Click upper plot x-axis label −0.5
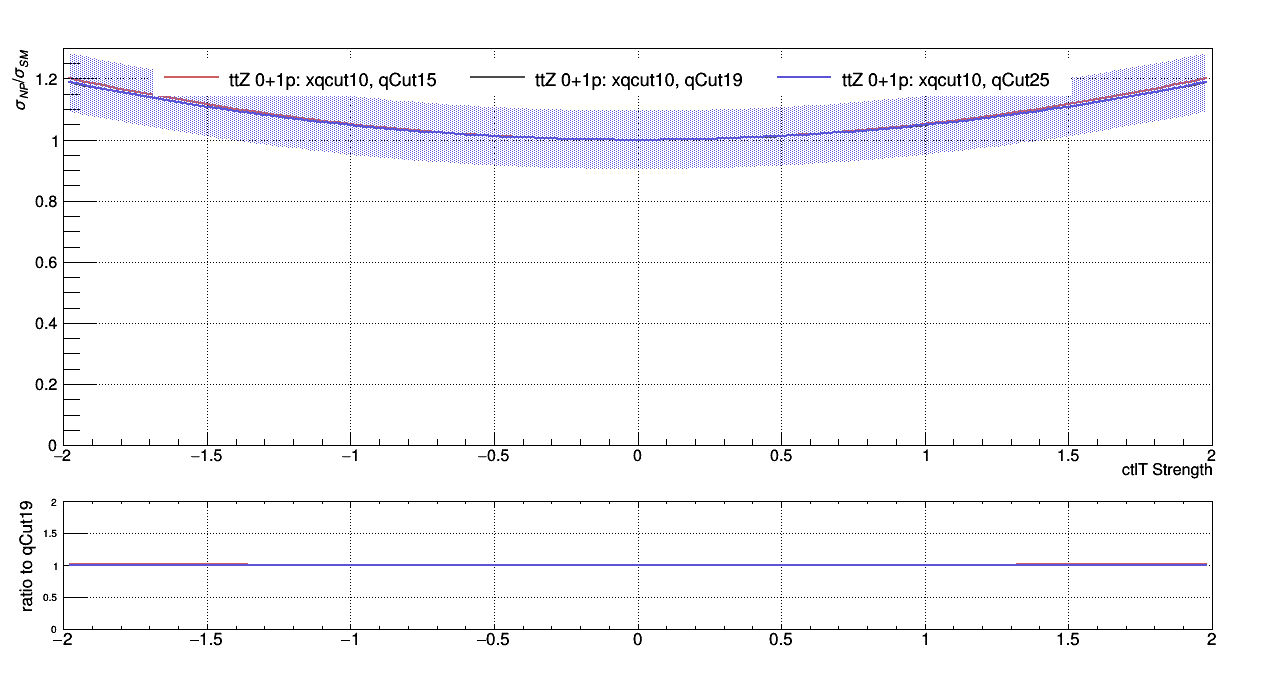 click(494, 455)
